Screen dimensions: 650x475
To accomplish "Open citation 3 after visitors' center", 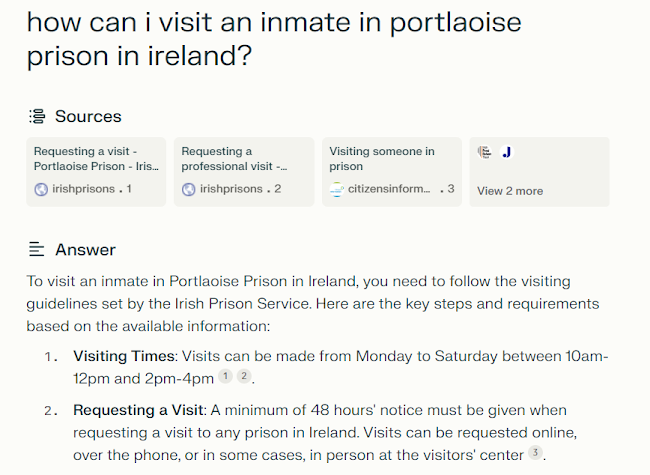I will [x=536, y=454].
